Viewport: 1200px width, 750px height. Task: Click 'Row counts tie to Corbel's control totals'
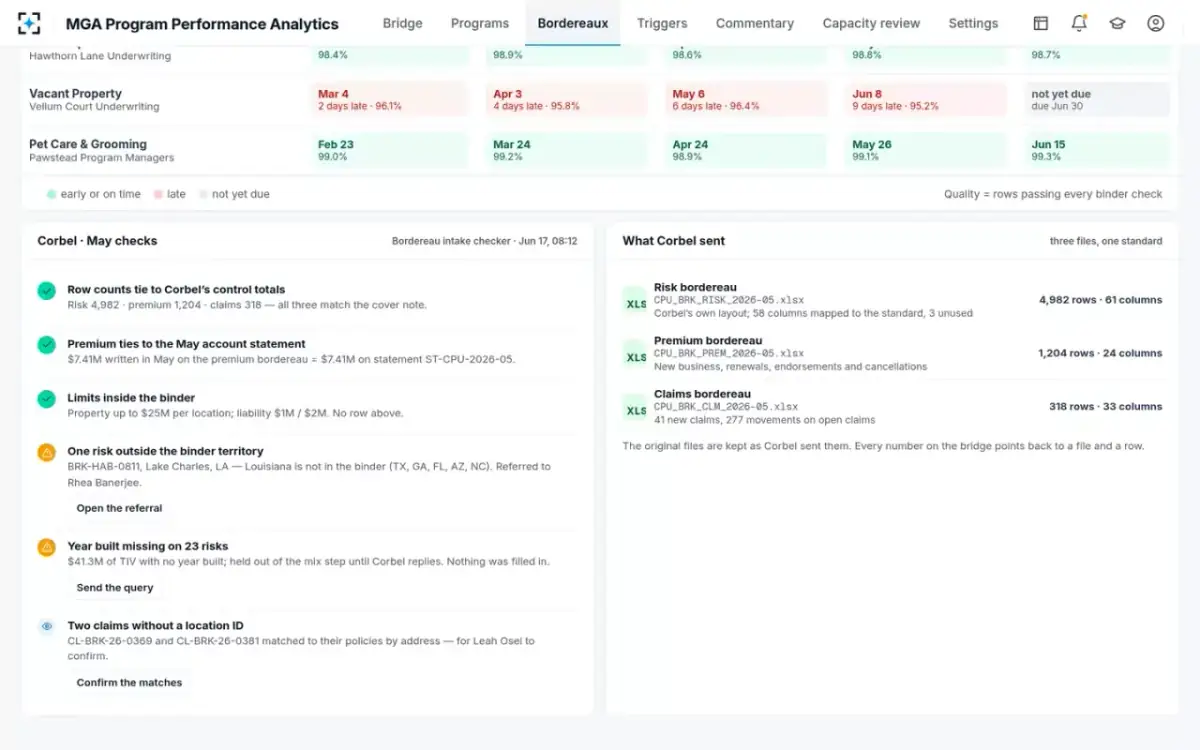(x=176, y=290)
